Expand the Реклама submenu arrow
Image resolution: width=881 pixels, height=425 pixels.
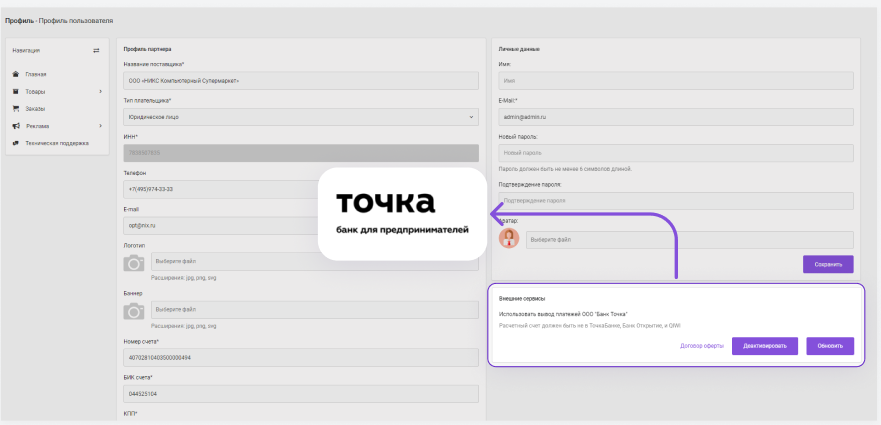pyautogui.click(x=100, y=126)
